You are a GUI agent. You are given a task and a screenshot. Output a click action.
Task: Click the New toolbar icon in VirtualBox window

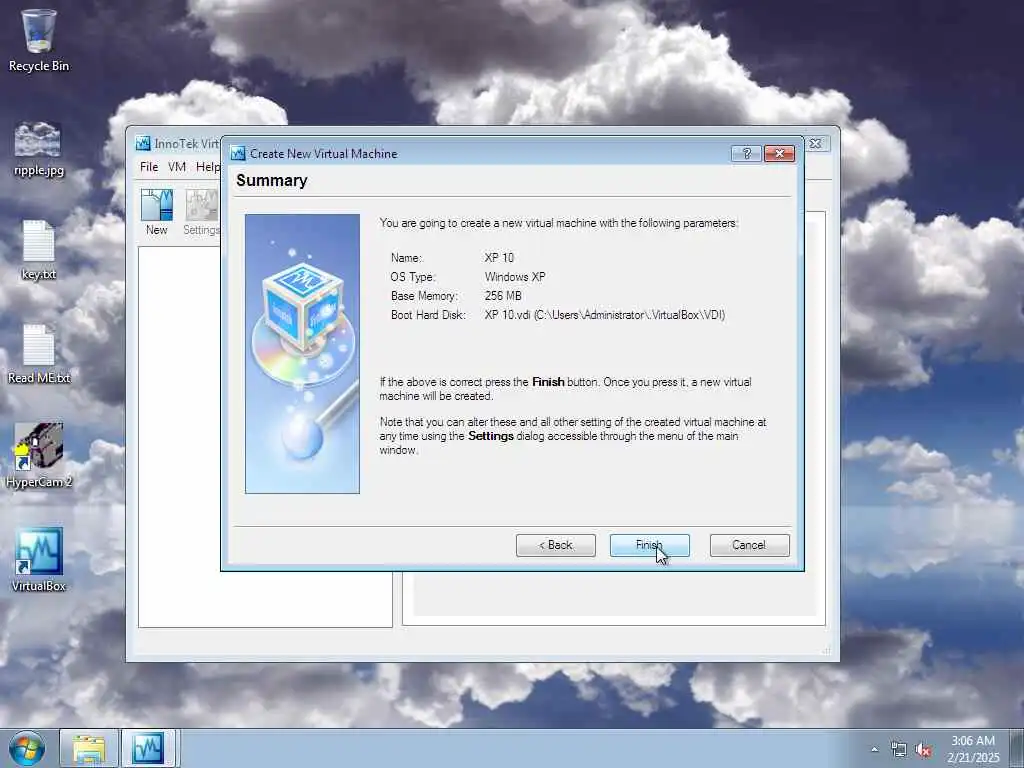point(157,212)
